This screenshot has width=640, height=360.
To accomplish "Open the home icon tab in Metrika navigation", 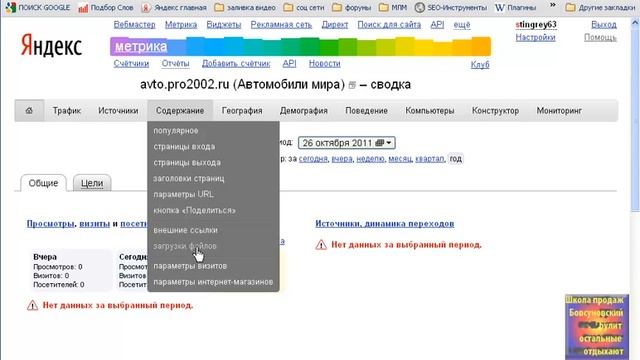I will [x=29, y=111].
